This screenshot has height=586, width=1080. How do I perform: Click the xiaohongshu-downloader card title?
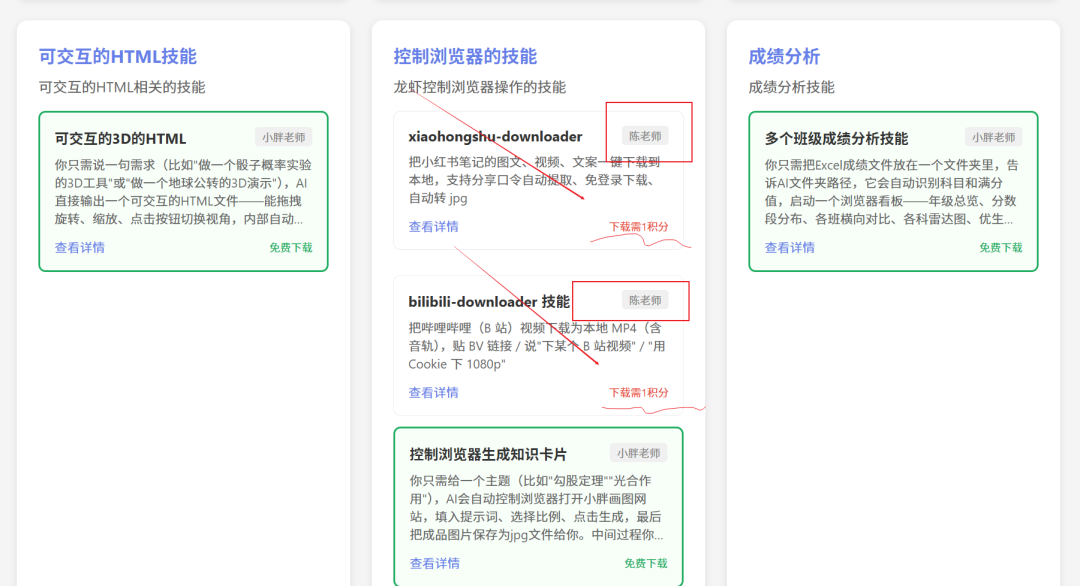pyautogui.click(x=495, y=136)
